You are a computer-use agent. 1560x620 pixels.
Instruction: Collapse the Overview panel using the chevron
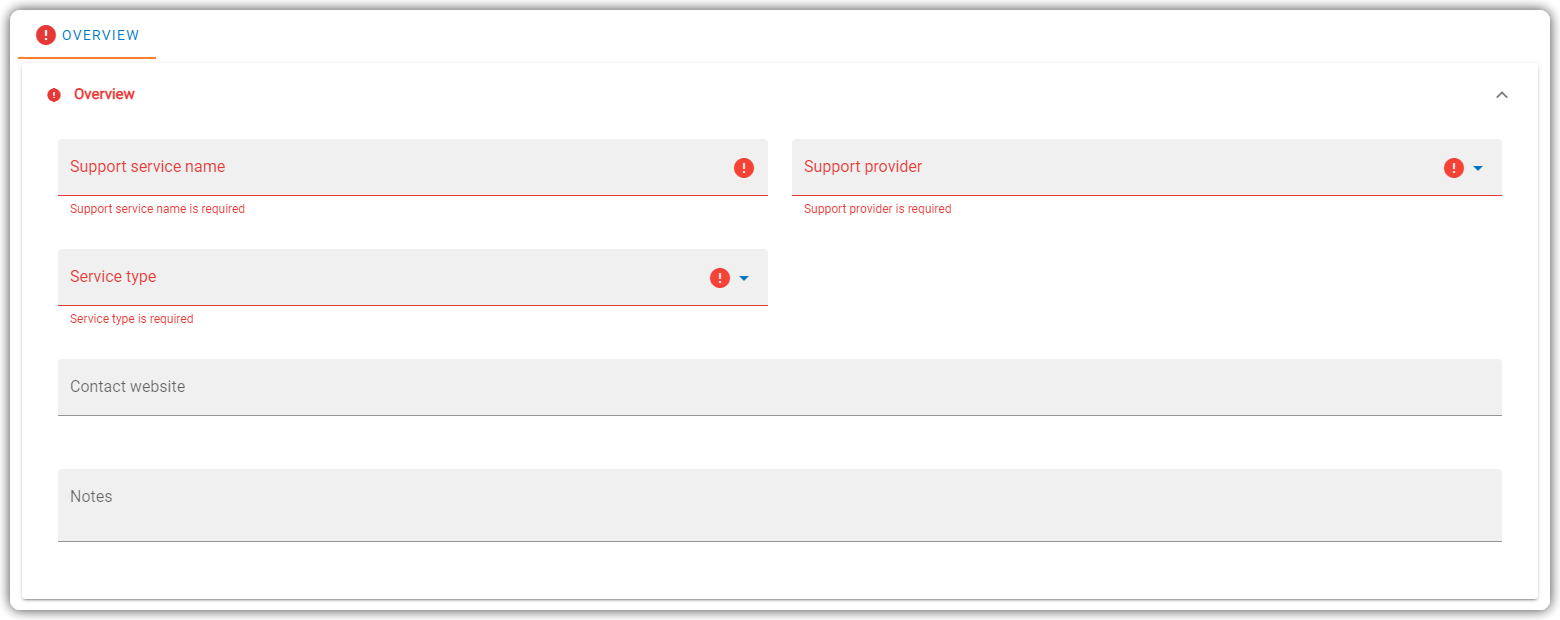click(1501, 95)
